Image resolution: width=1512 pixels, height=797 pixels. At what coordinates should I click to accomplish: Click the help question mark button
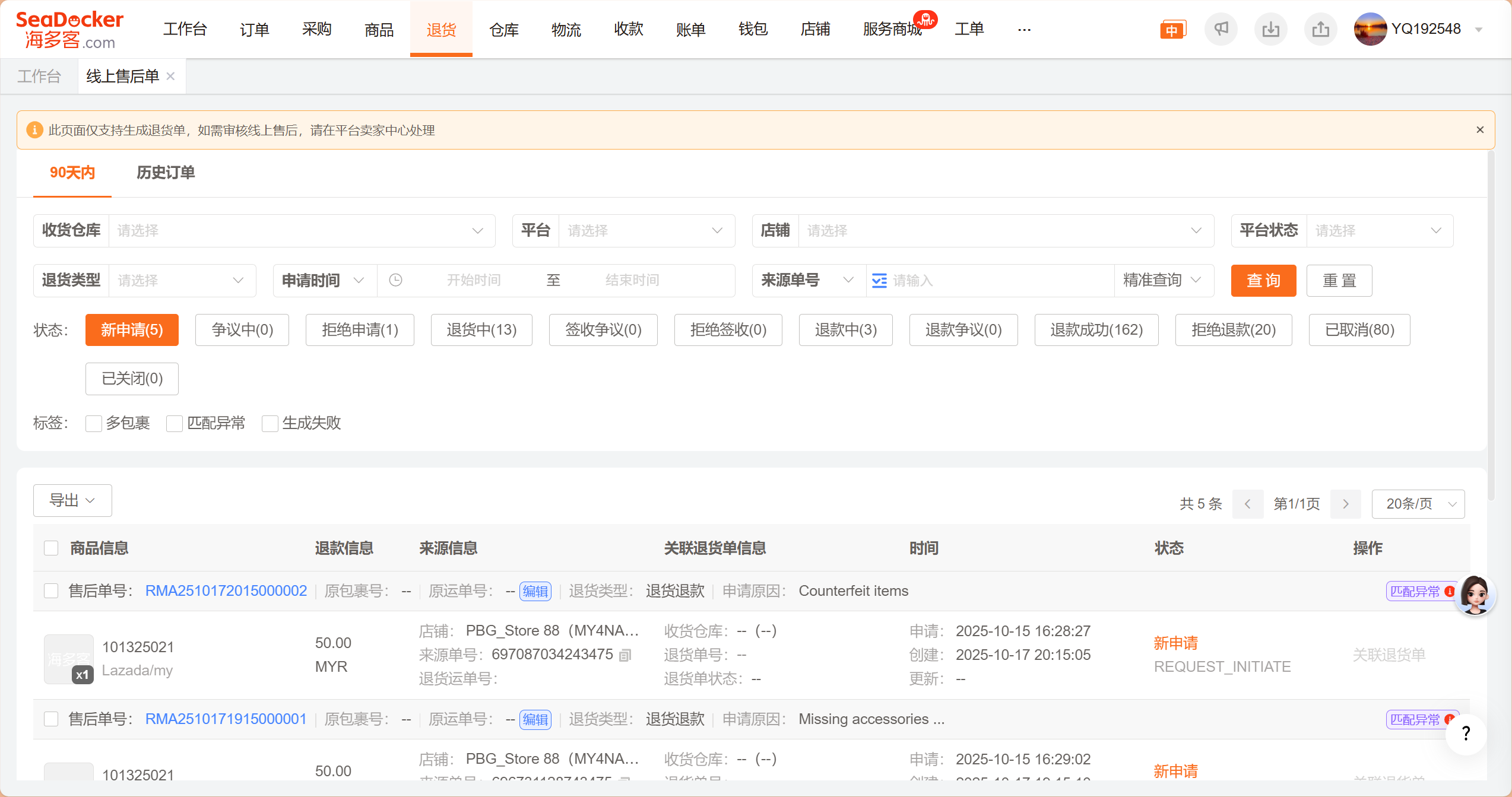[1466, 734]
